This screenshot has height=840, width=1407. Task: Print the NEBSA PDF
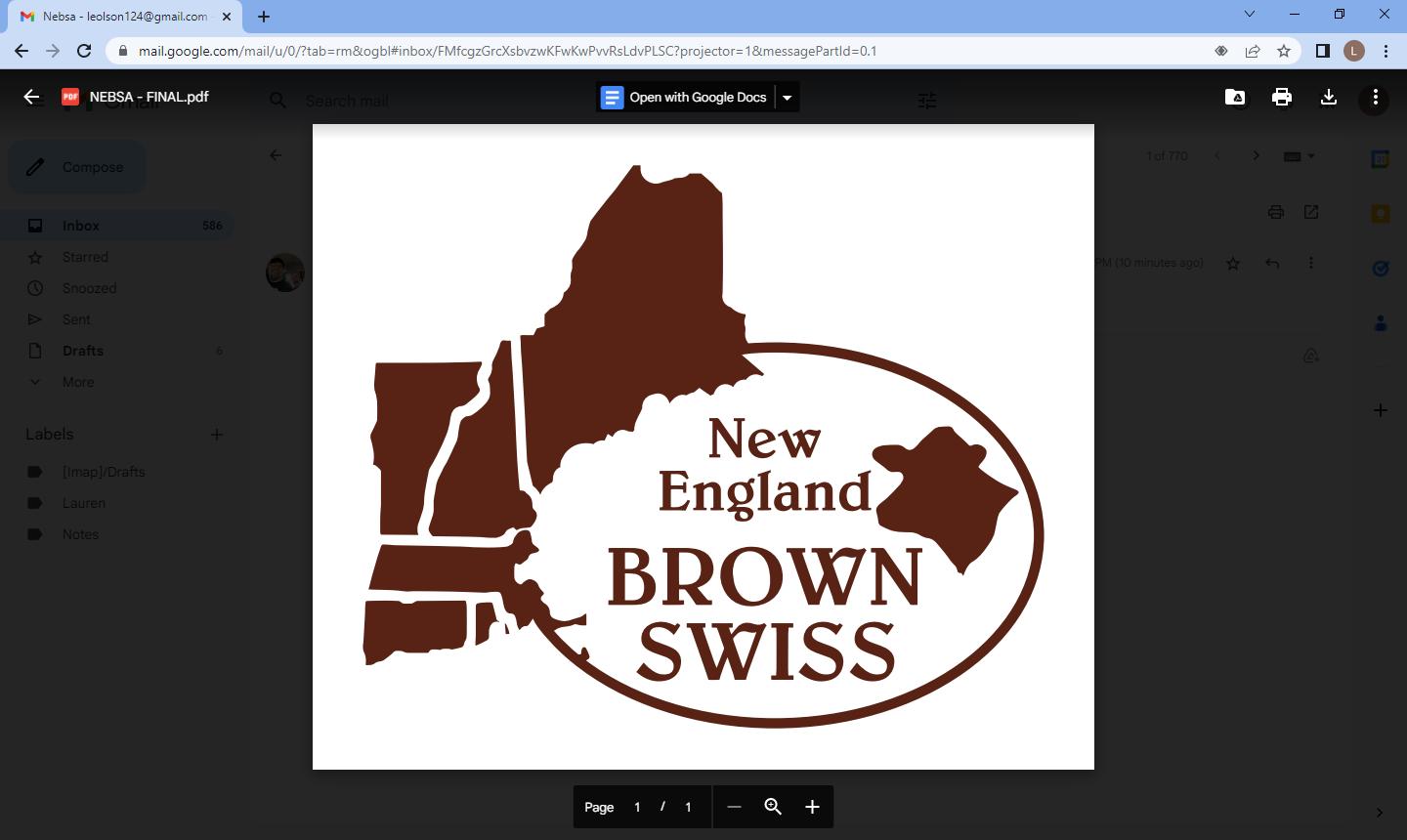point(1282,97)
